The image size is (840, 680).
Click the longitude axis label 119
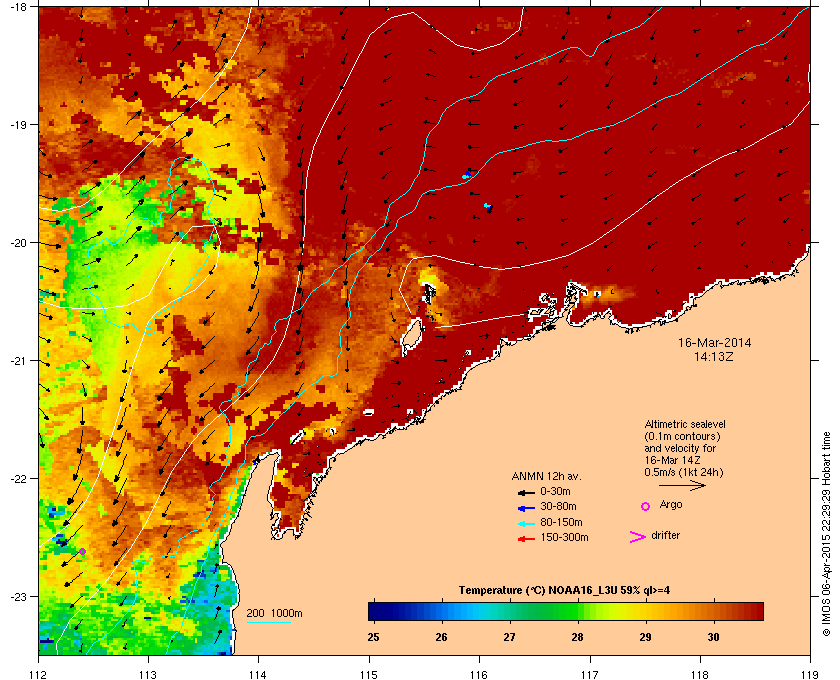pyautogui.click(x=810, y=675)
